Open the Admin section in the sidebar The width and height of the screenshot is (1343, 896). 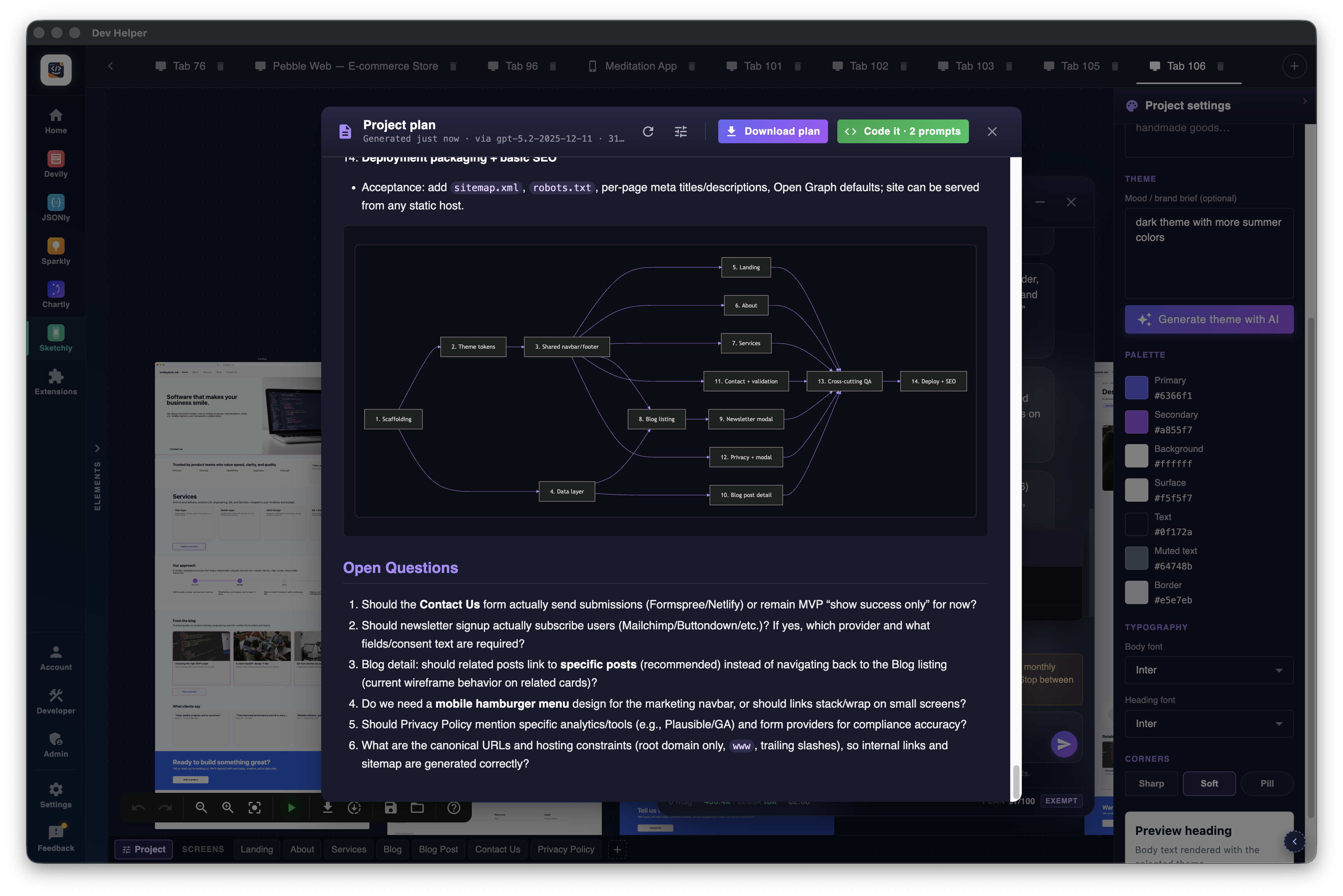[55, 745]
